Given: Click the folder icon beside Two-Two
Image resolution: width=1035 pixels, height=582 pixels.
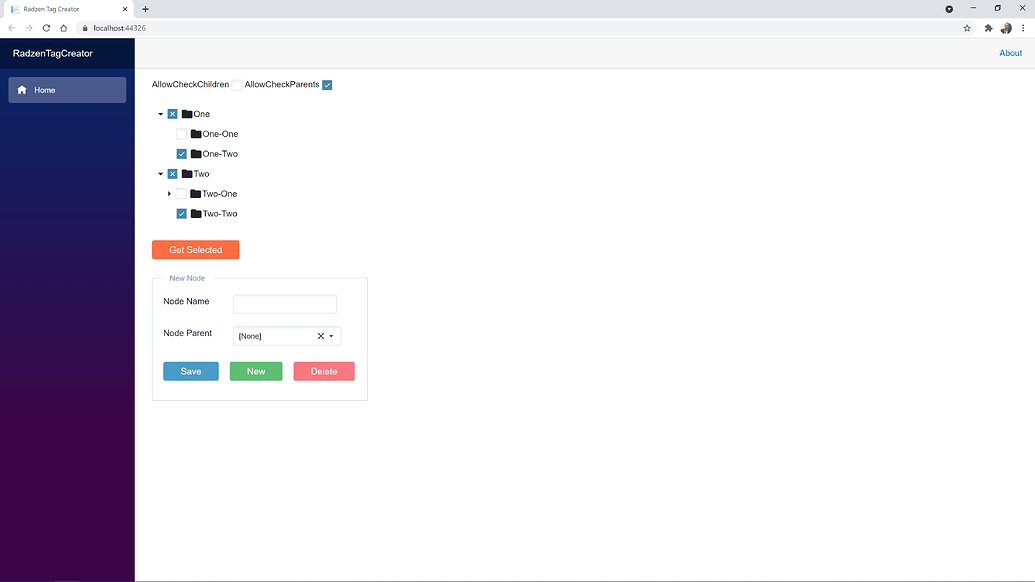Looking at the screenshot, I should click(x=196, y=213).
